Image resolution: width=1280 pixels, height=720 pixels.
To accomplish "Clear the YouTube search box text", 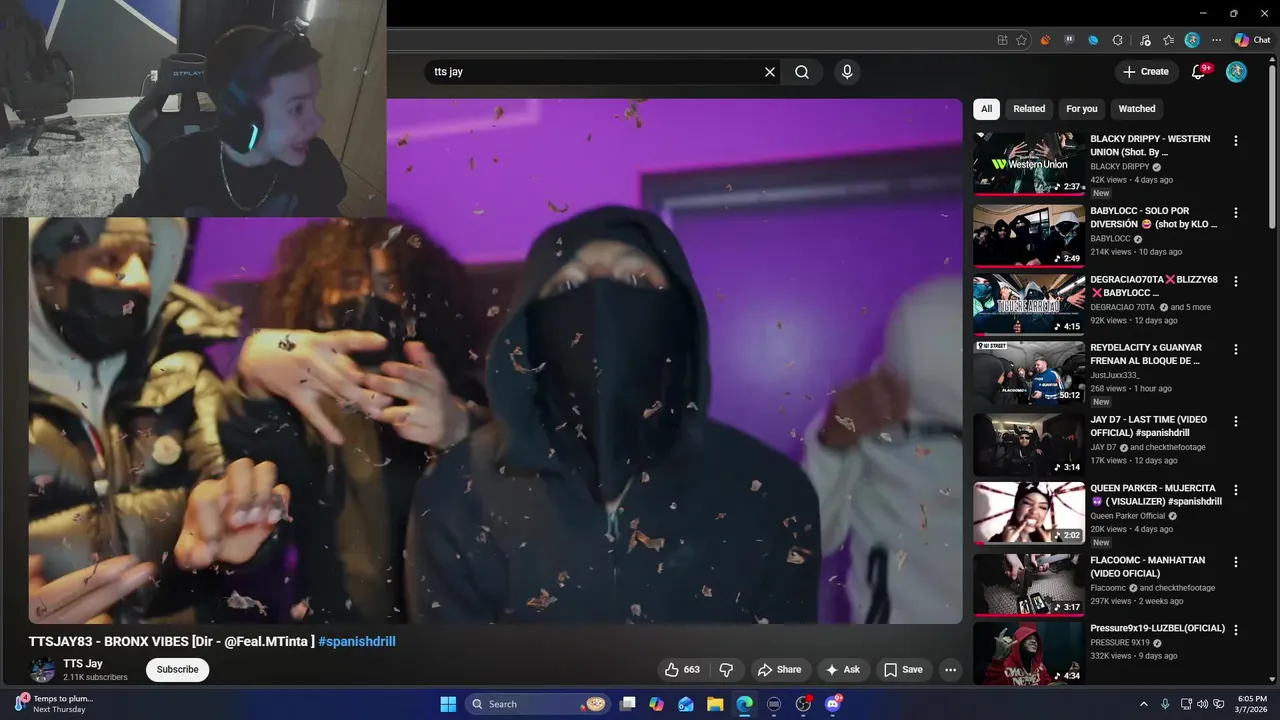I will coord(770,72).
